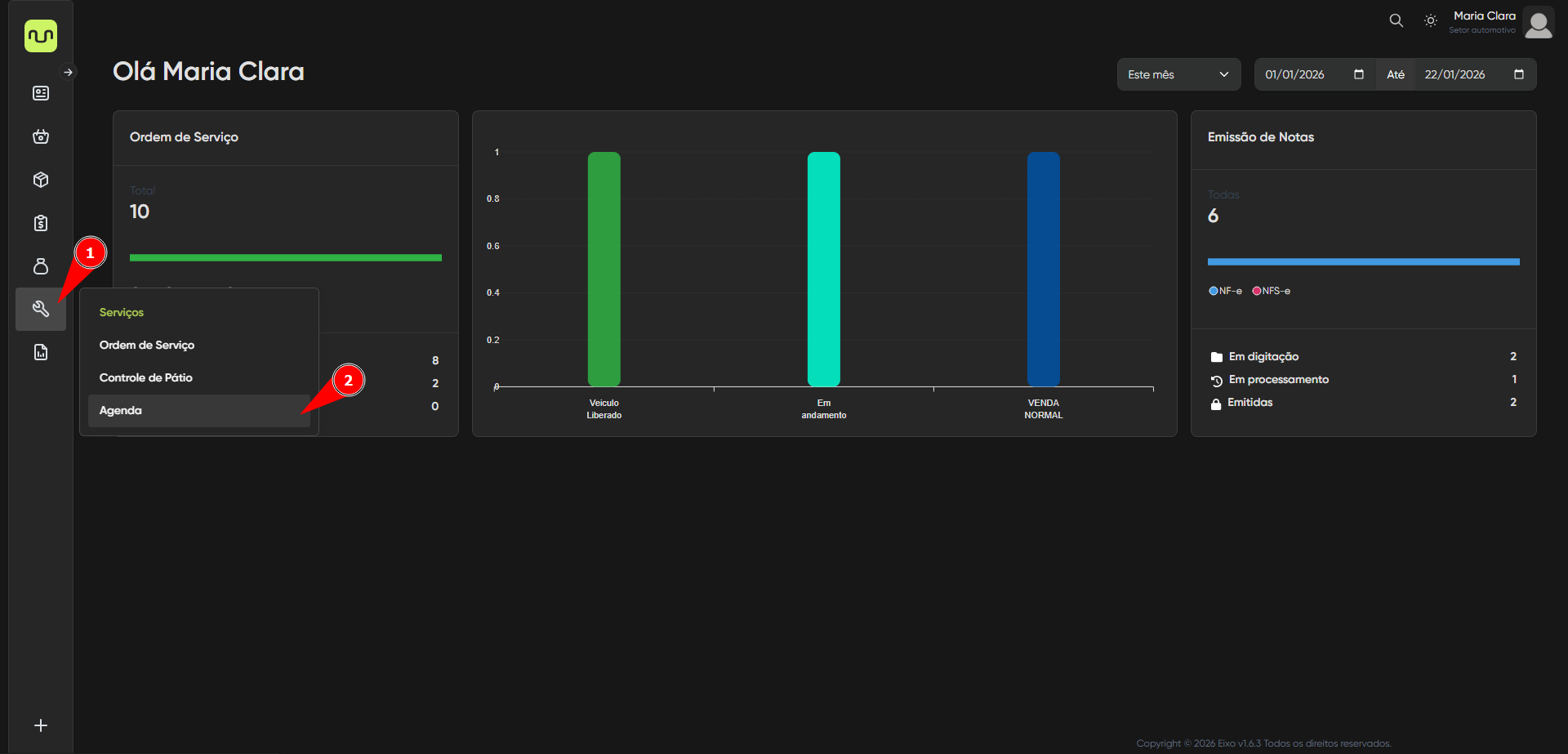Open the shopping basket sidebar icon
This screenshot has height=754, width=1568.
tap(41, 136)
